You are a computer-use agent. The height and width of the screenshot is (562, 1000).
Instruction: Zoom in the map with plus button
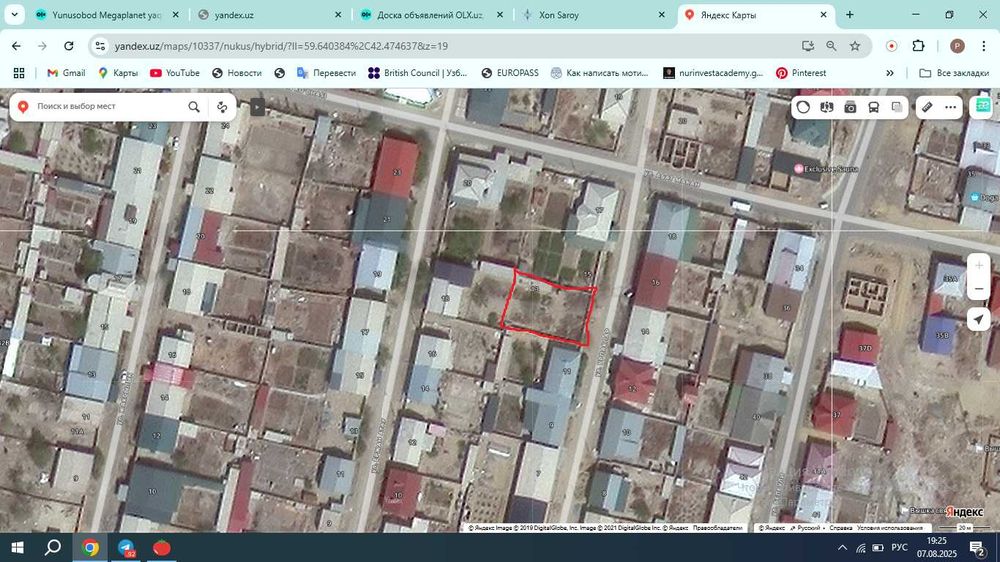(979, 265)
